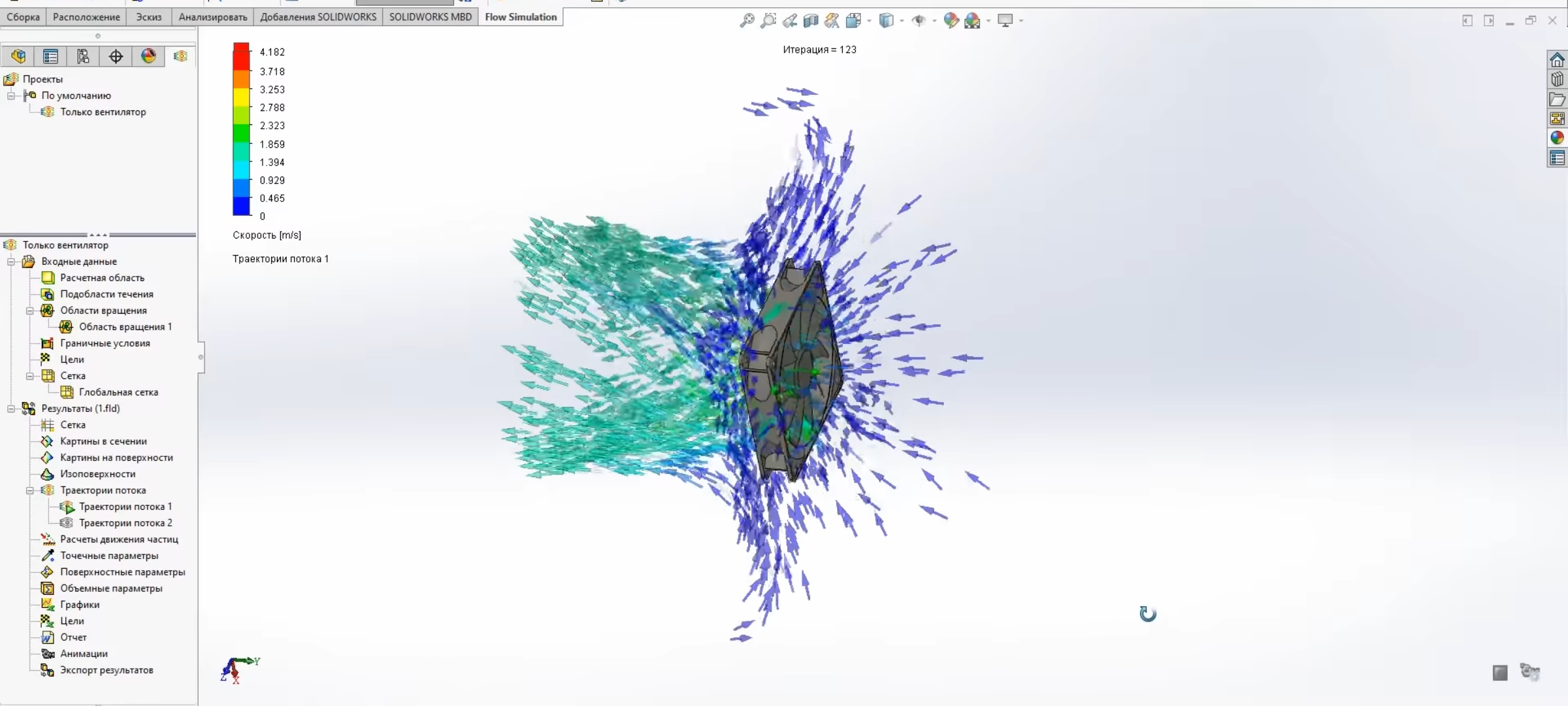Select the Картины в сечении result item

tap(103, 441)
